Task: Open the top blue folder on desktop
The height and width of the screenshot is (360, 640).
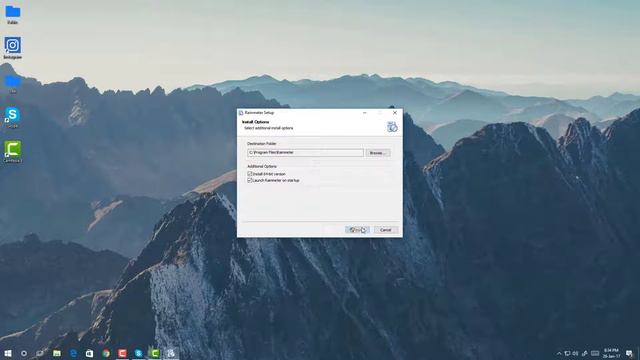Action: (x=13, y=12)
